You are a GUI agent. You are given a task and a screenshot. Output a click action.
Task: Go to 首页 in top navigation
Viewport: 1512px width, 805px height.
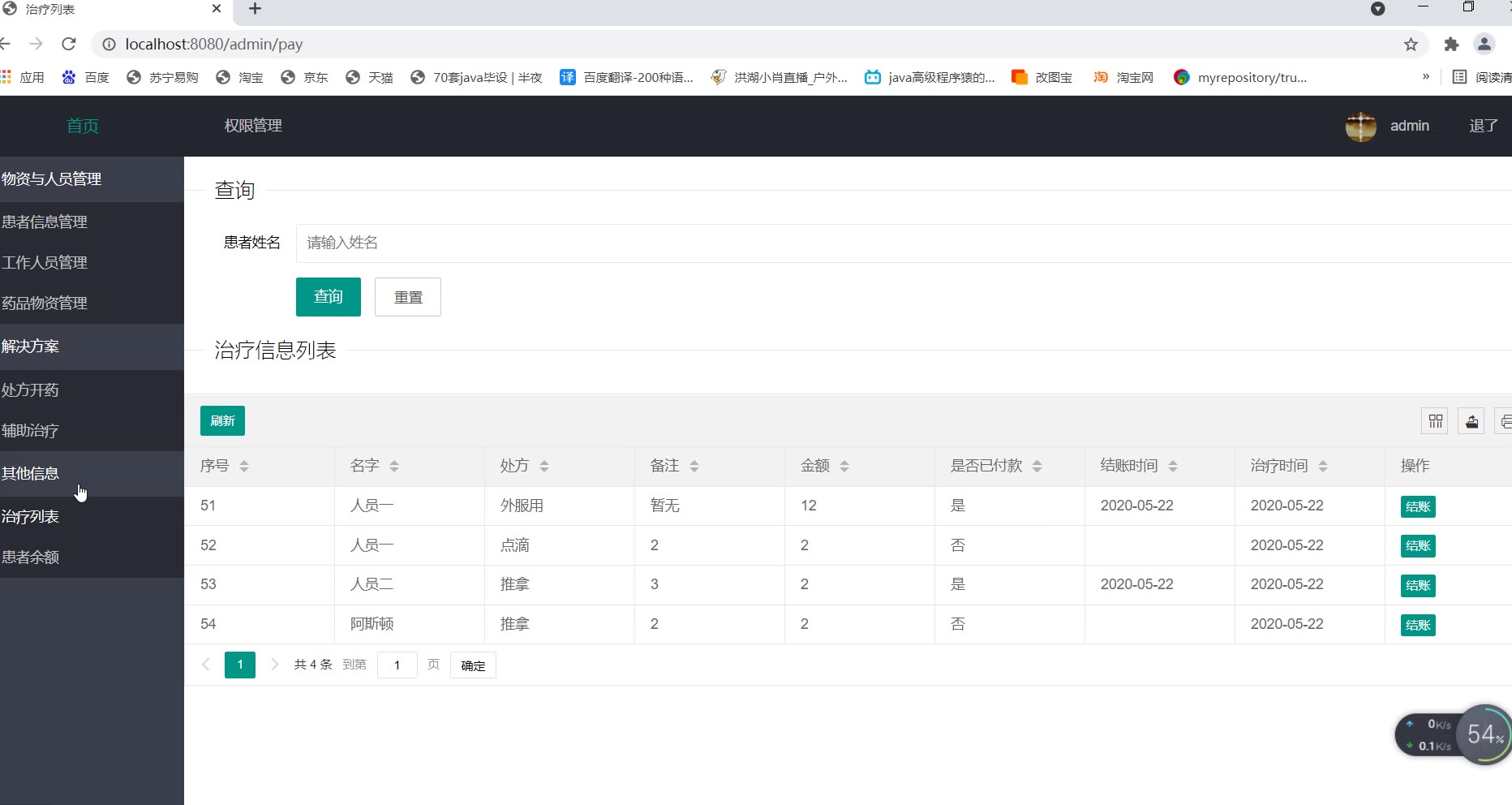coord(83,126)
